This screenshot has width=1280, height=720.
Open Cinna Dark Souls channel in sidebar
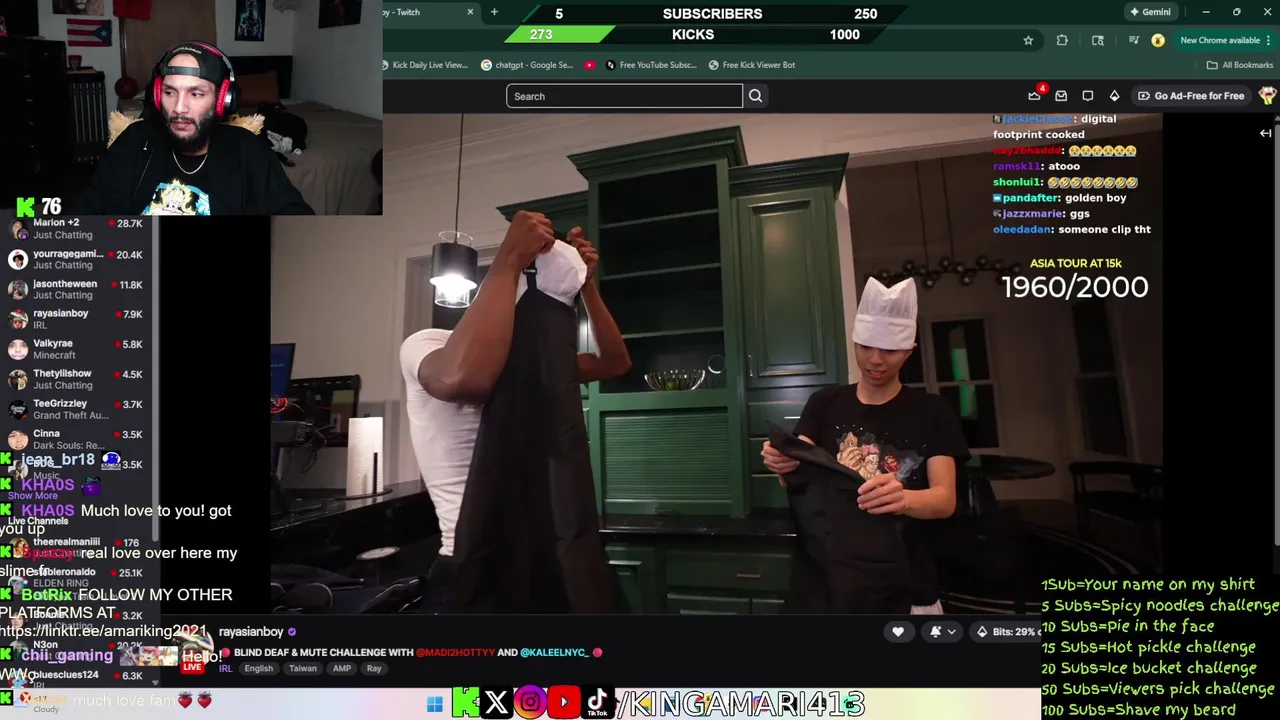pos(76,439)
